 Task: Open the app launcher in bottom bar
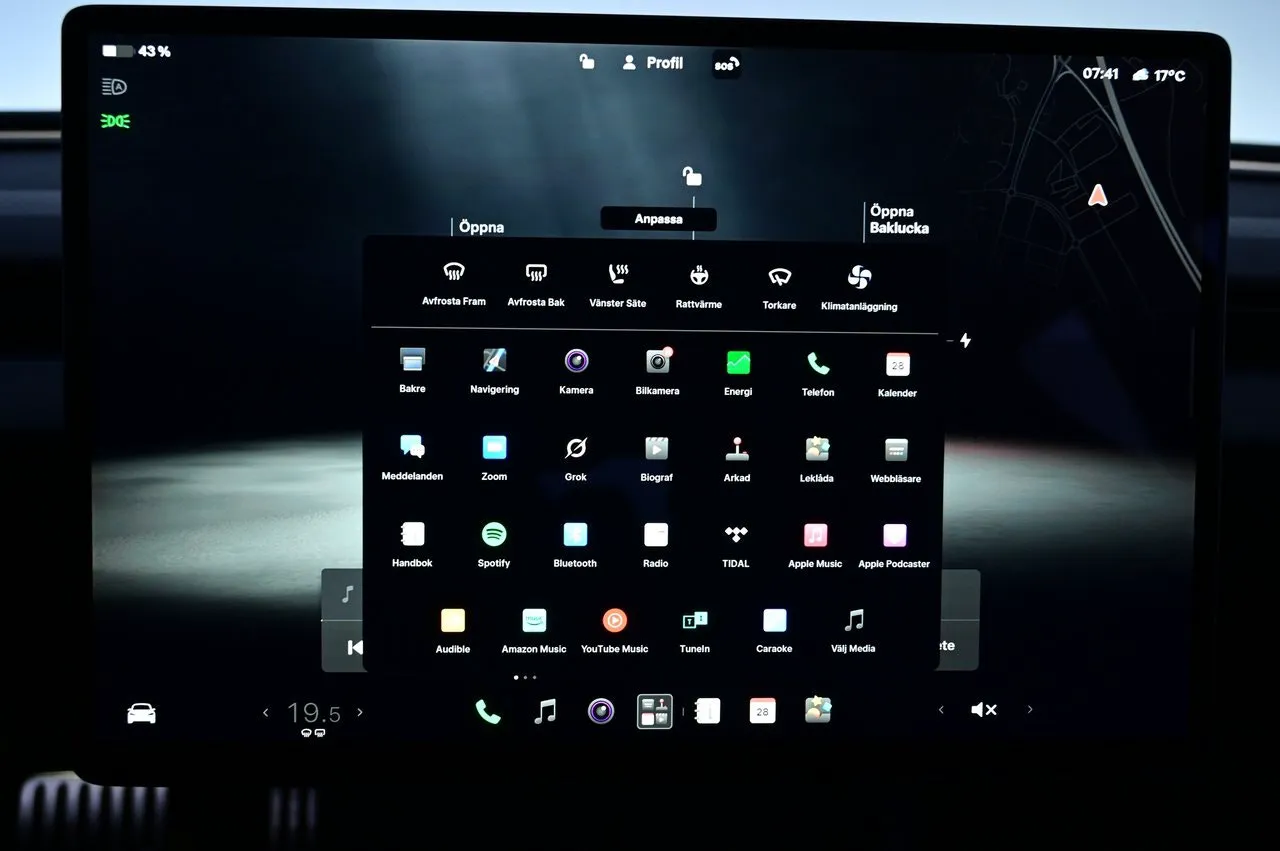click(x=655, y=711)
